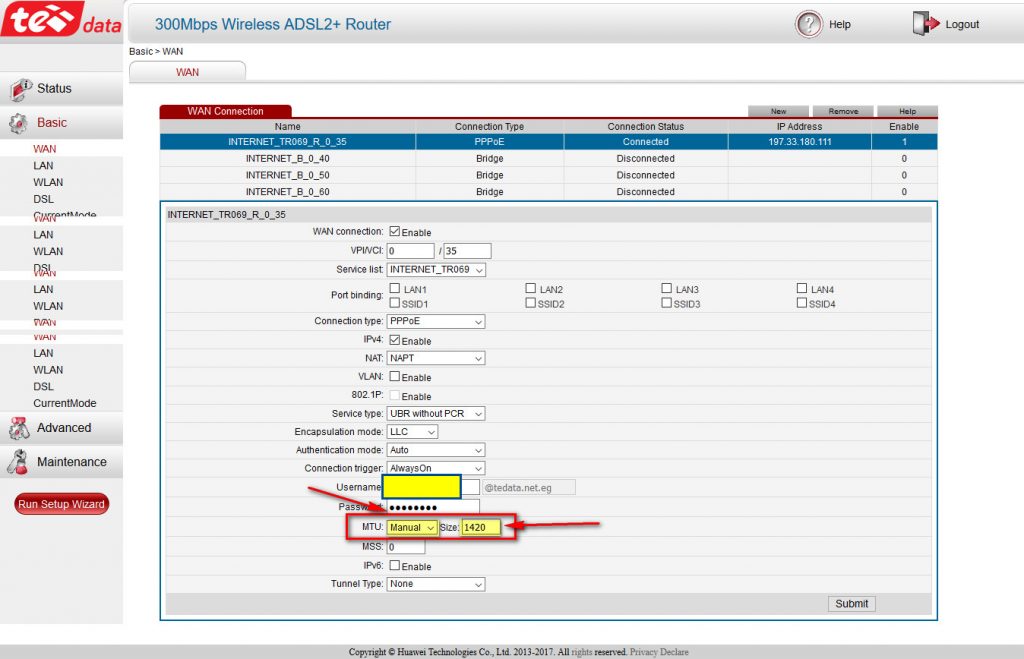Click the Username input field
Viewport: 1024px width, 659px height.
[431, 487]
